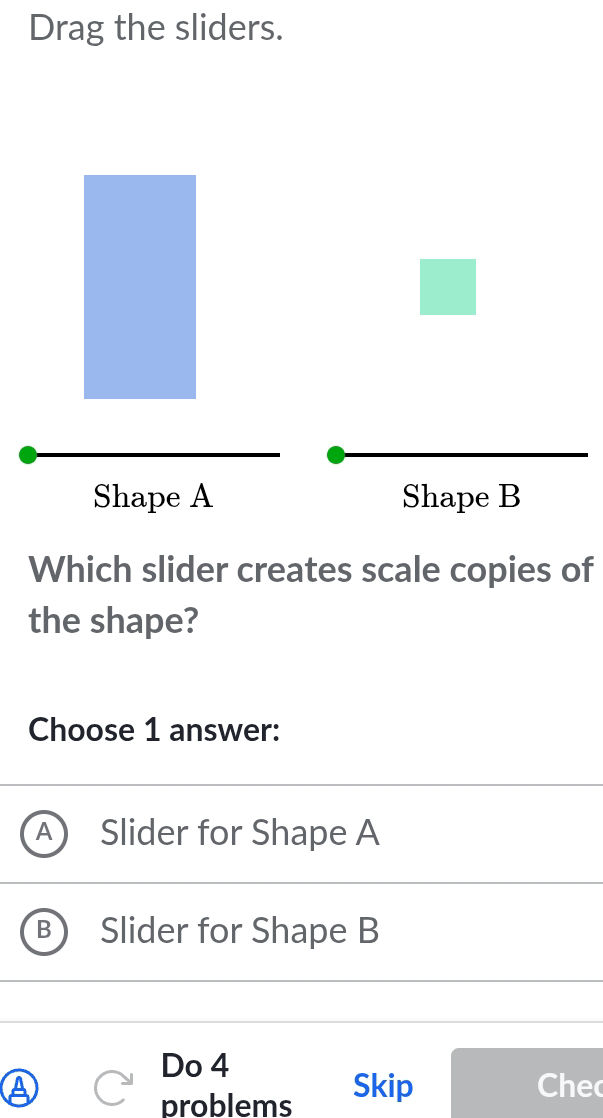Click the blue circled A mascot icon

22,1088
